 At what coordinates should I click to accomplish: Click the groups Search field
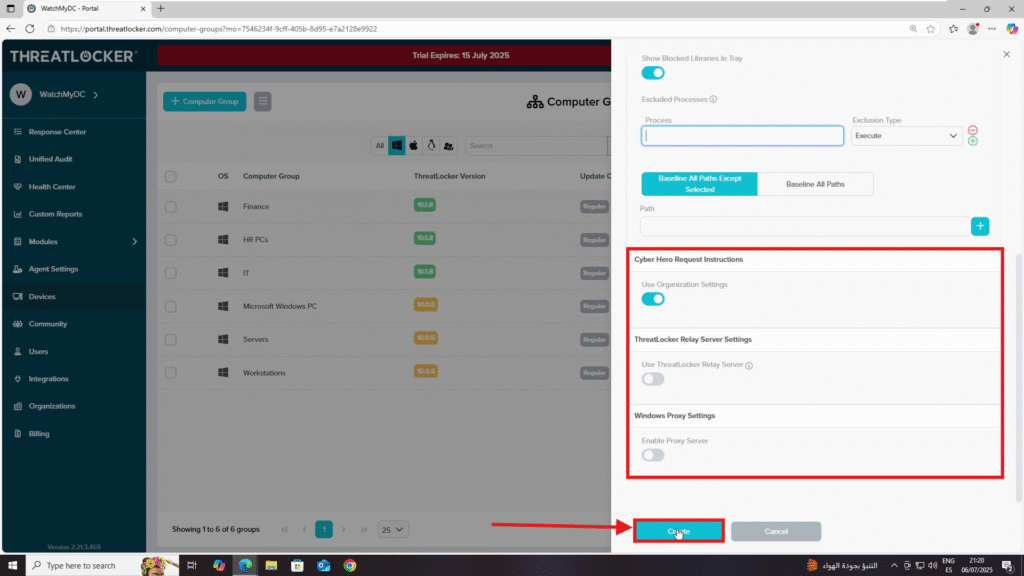coord(537,146)
